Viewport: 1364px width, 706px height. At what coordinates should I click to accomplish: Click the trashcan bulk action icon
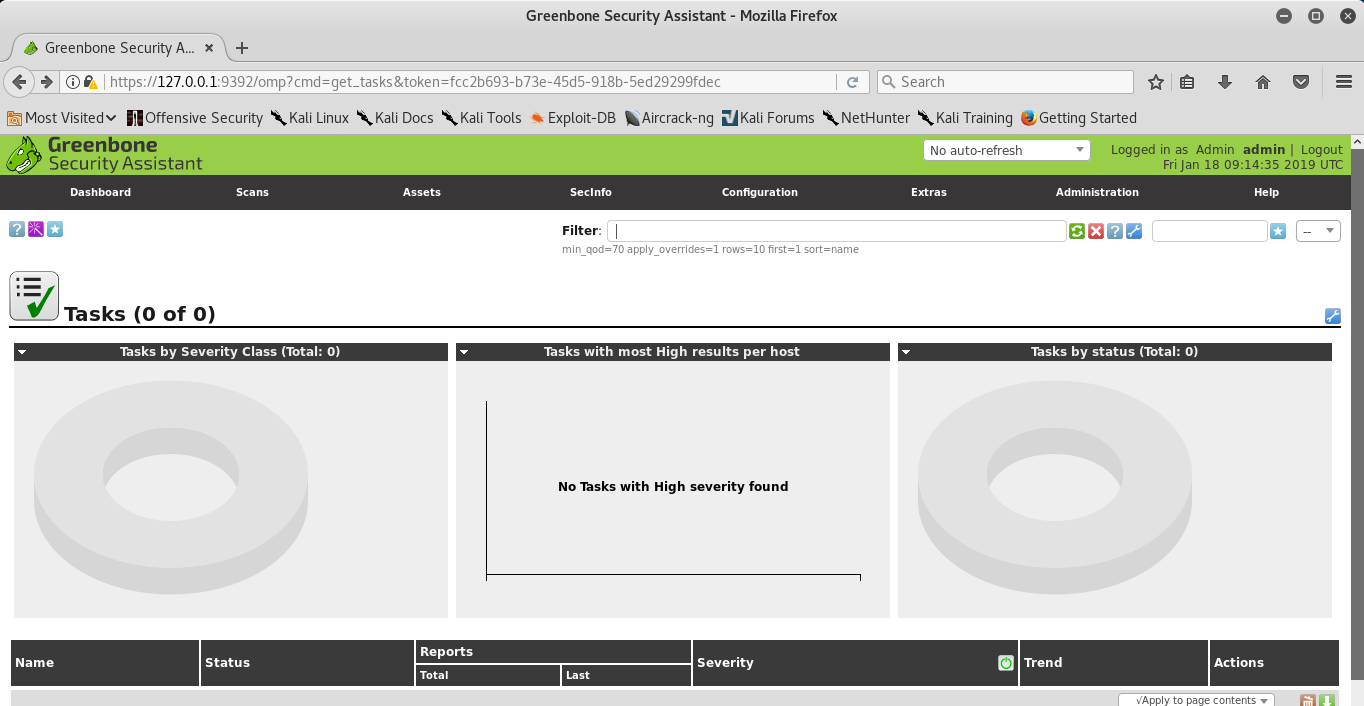(1307, 701)
